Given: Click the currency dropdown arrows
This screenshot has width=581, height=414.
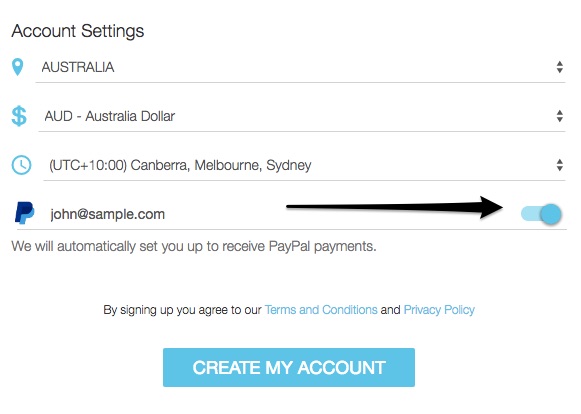Looking at the screenshot, I should click(560, 116).
